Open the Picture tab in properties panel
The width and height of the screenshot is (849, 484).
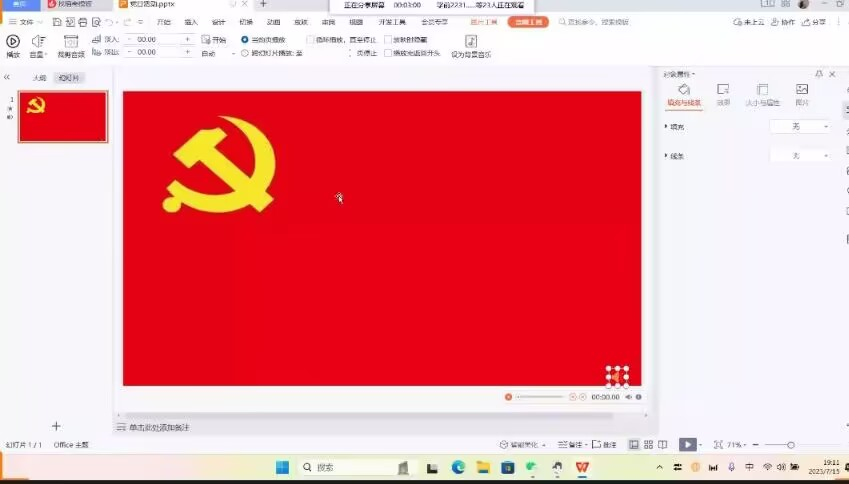pos(801,93)
